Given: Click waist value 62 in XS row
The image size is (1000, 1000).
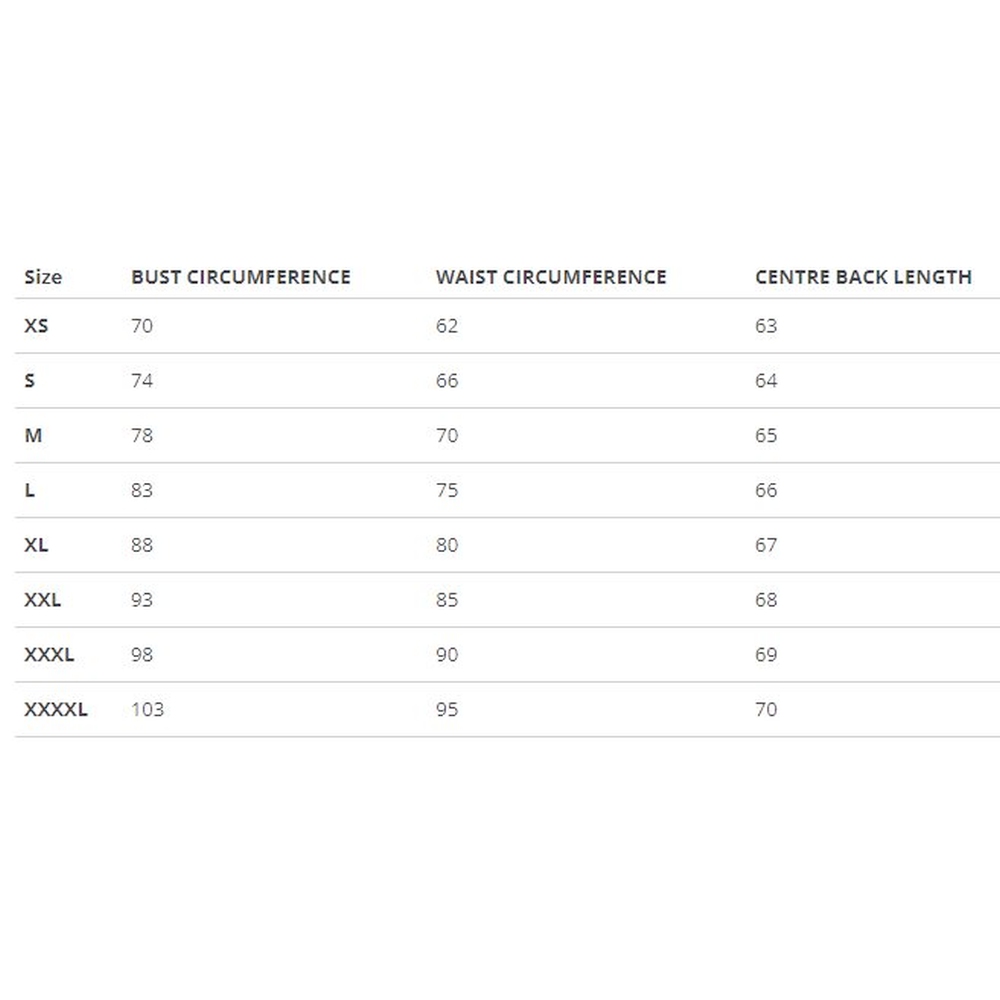Looking at the screenshot, I should 447,326.
